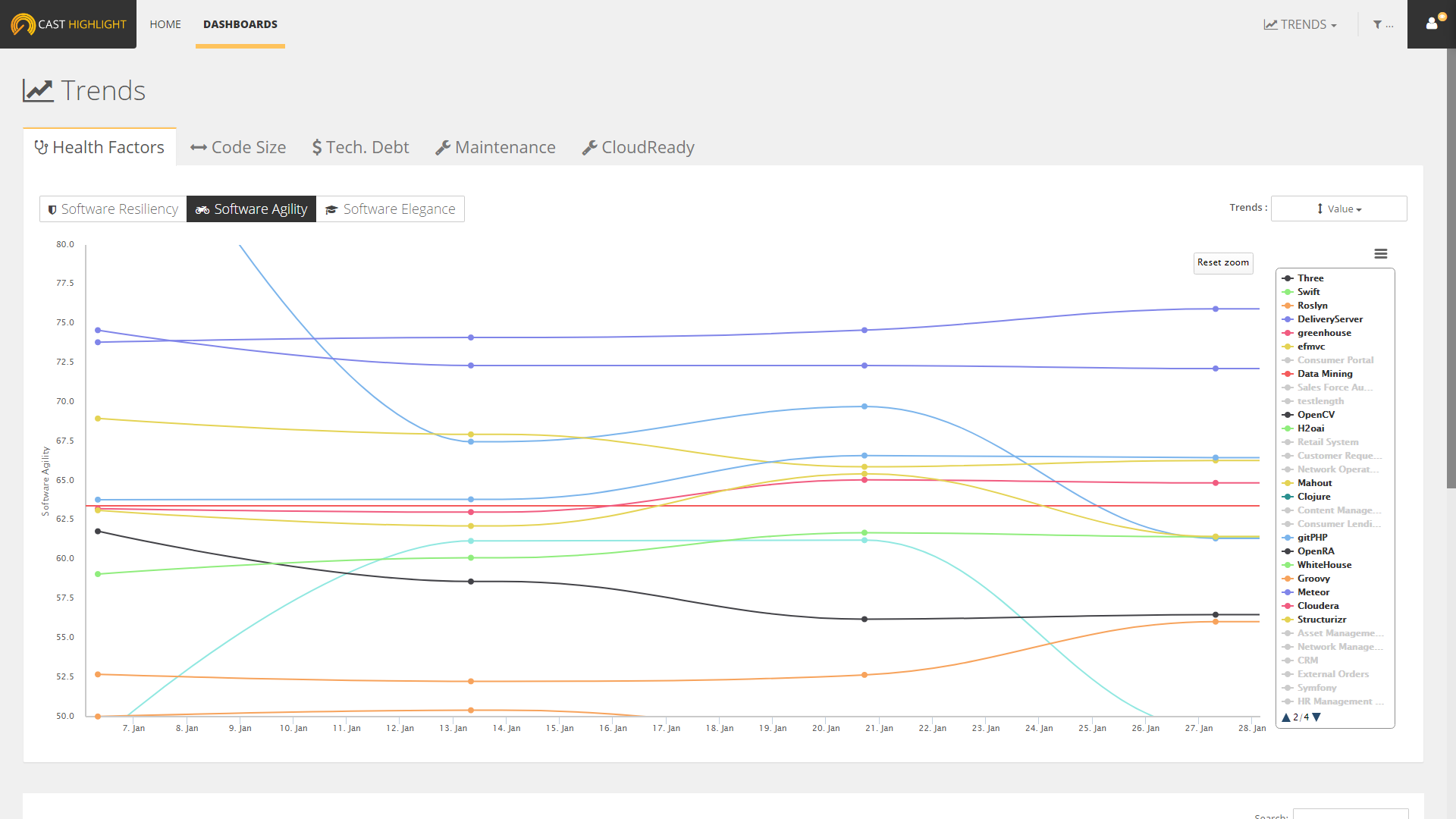Viewport: 1456px width, 819px height.
Task: Switch to the Tech. Debt tab
Action: (x=360, y=147)
